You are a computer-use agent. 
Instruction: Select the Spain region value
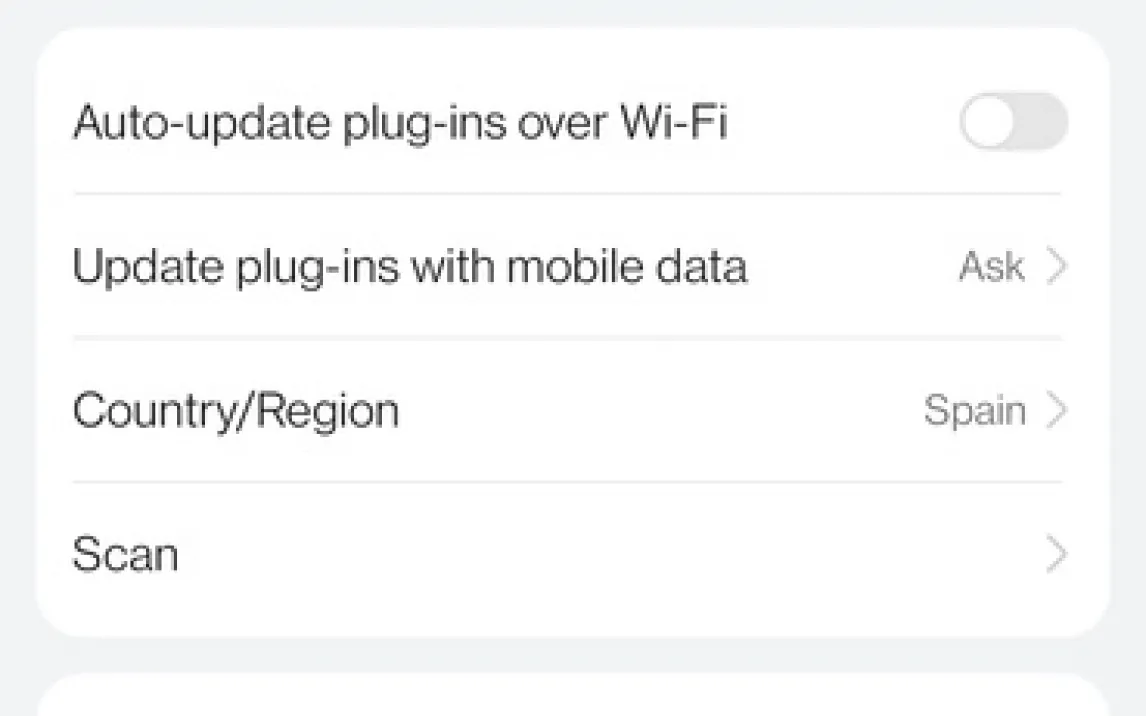pyautogui.click(x=974, y=411)
